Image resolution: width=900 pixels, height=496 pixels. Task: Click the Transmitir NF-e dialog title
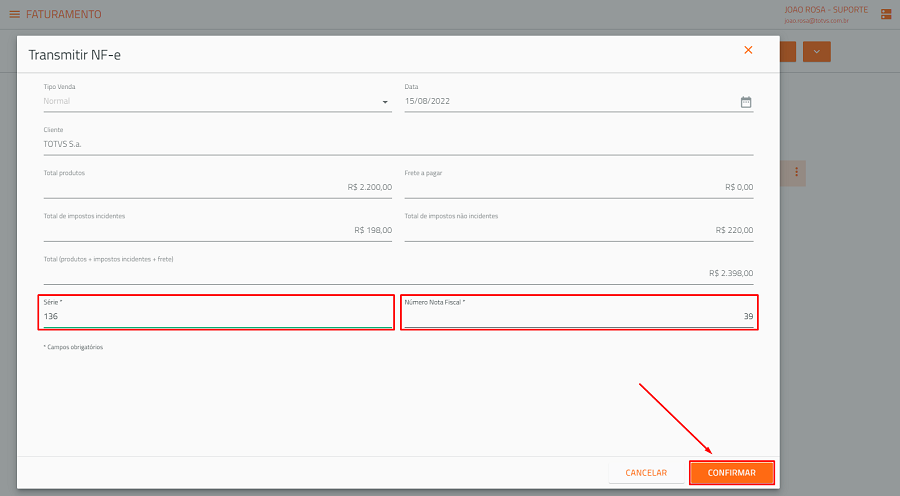pos(75,55)
